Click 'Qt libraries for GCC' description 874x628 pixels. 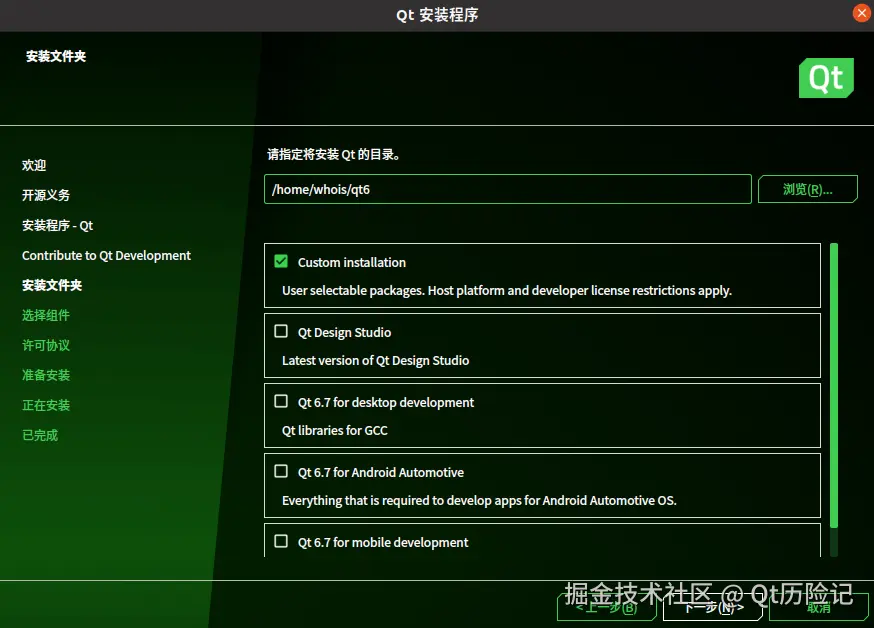(334, 430)
